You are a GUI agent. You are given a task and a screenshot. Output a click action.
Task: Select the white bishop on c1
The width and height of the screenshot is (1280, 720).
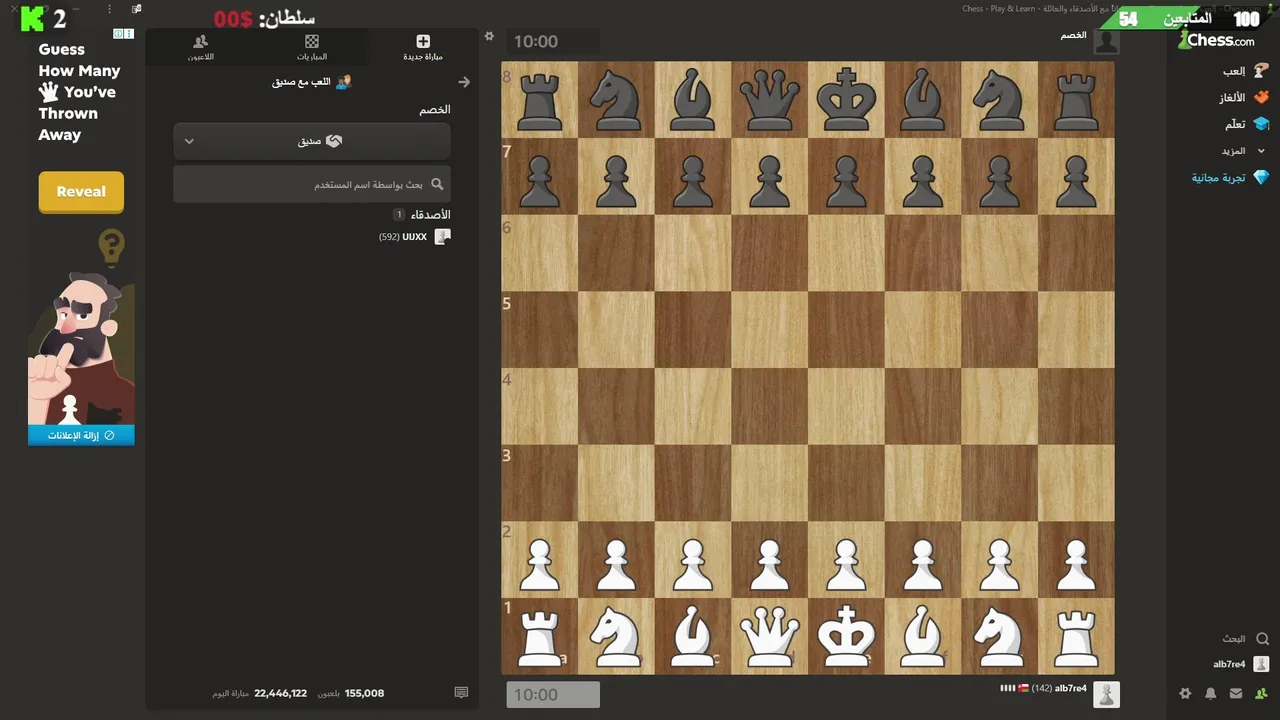[x=693, y=635]
